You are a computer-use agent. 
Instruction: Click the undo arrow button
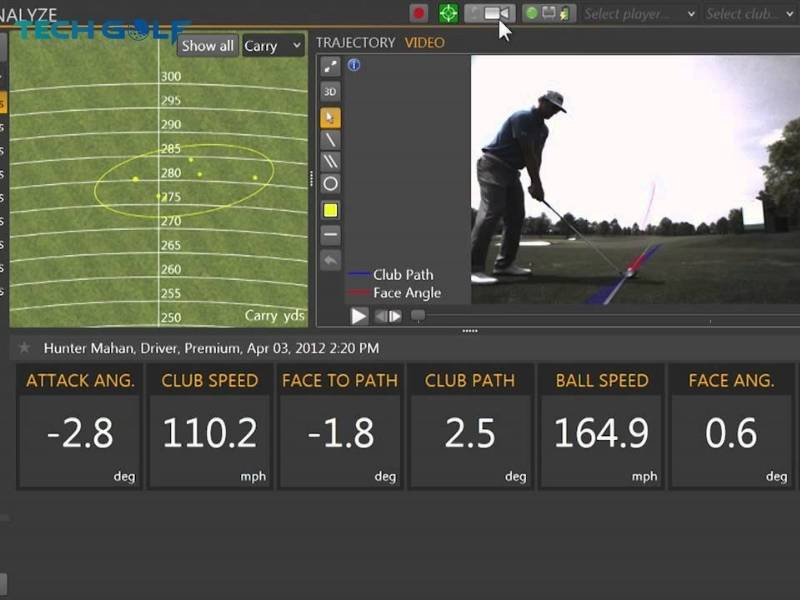point(330,260)
